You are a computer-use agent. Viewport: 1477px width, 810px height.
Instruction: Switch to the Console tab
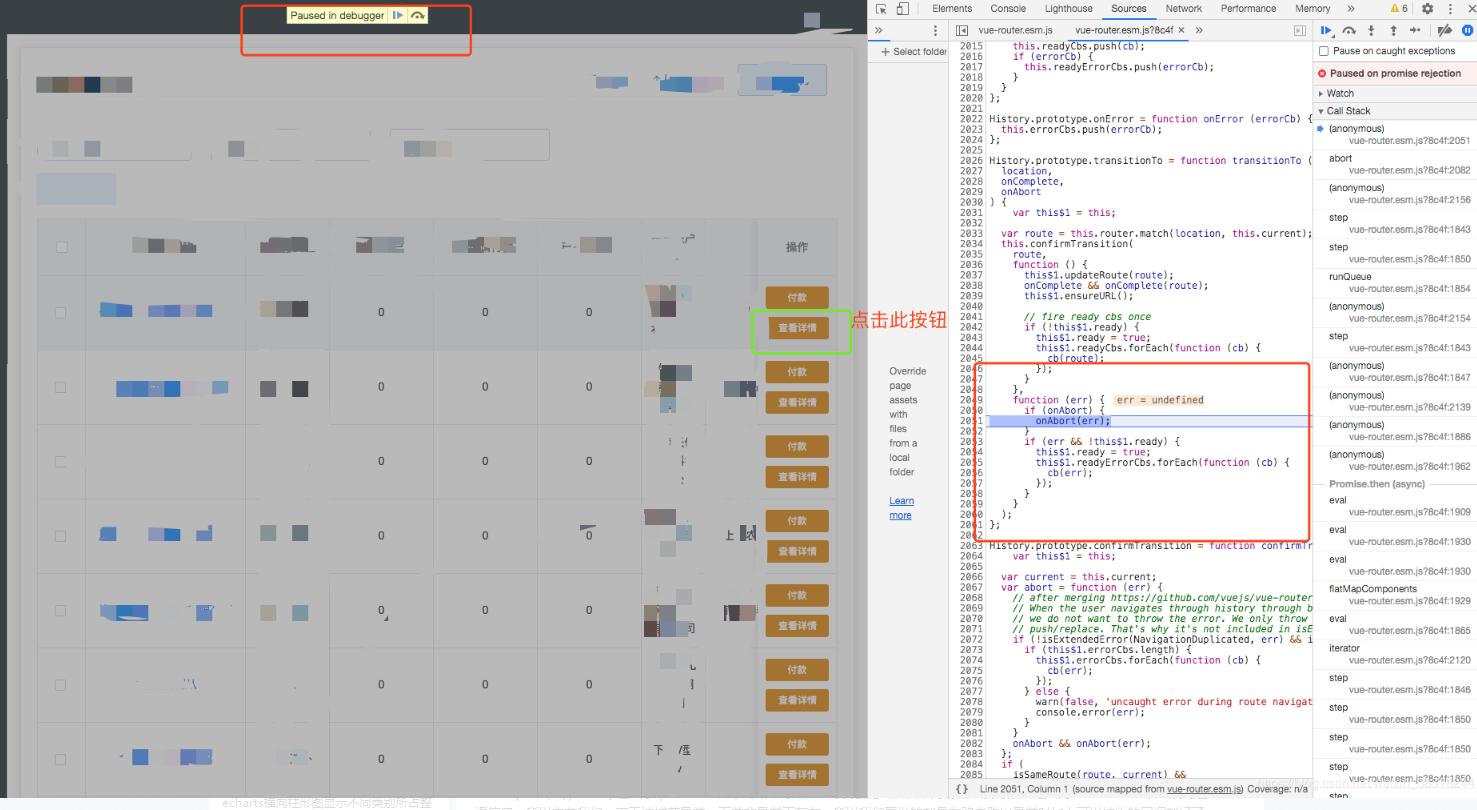pyautogui.click(x=1008, y=8)
